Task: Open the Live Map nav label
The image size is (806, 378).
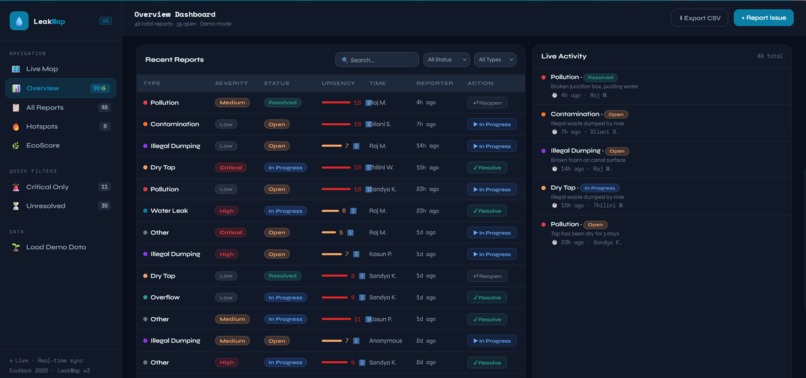Action: point(42,69)
